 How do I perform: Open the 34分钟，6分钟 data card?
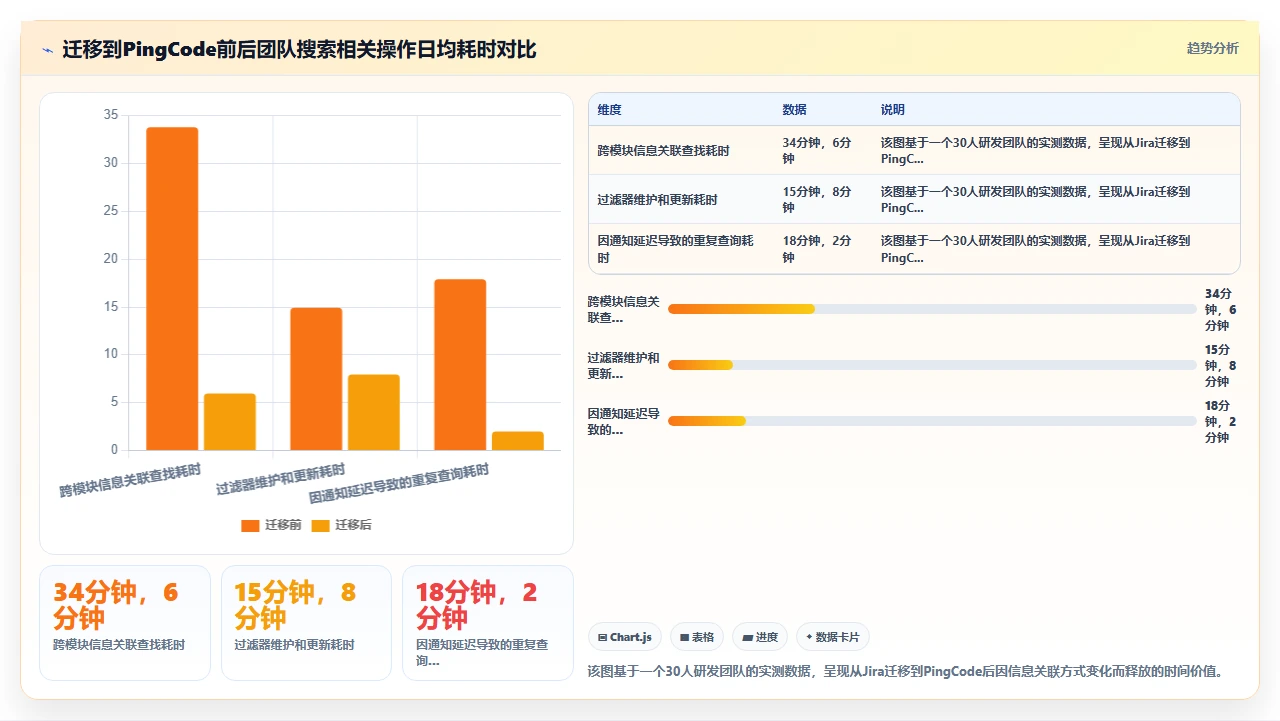125,623
